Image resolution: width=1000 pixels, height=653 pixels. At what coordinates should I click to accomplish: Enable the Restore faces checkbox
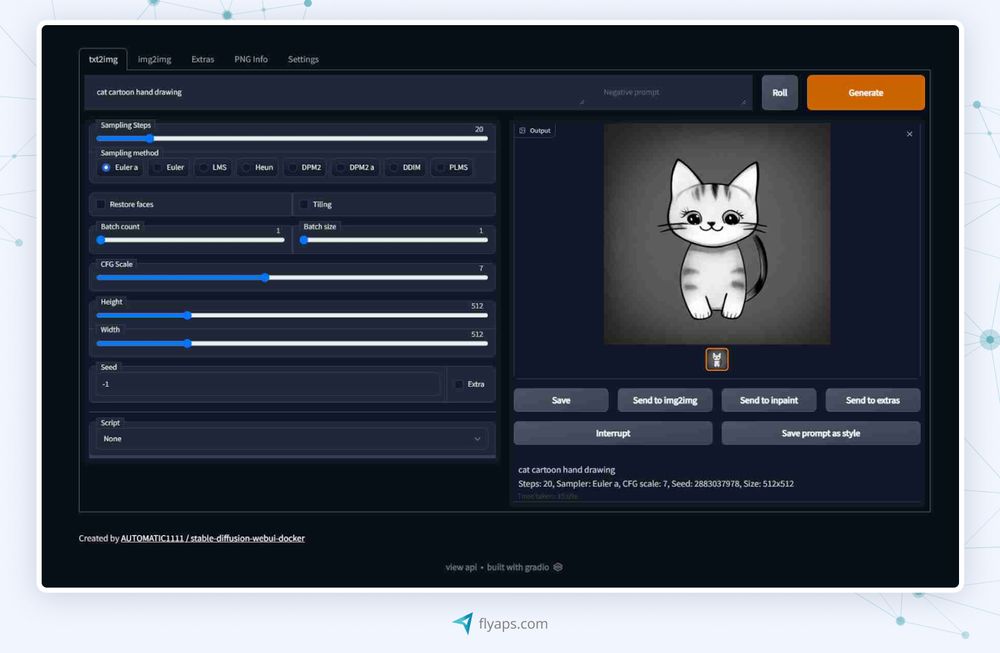tap(101, 205)
